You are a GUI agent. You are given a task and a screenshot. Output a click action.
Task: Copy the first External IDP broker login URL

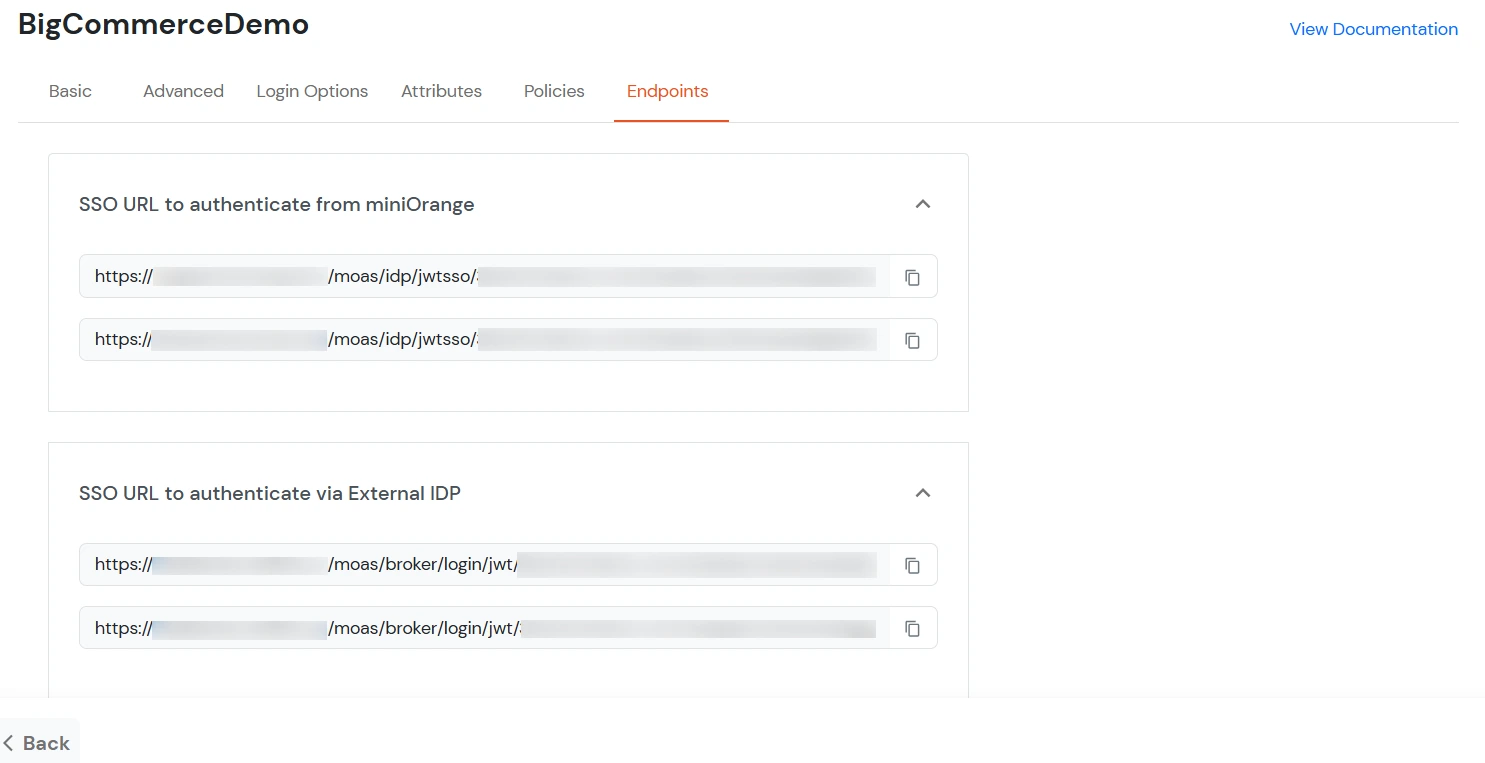click(x=912, y=565)
